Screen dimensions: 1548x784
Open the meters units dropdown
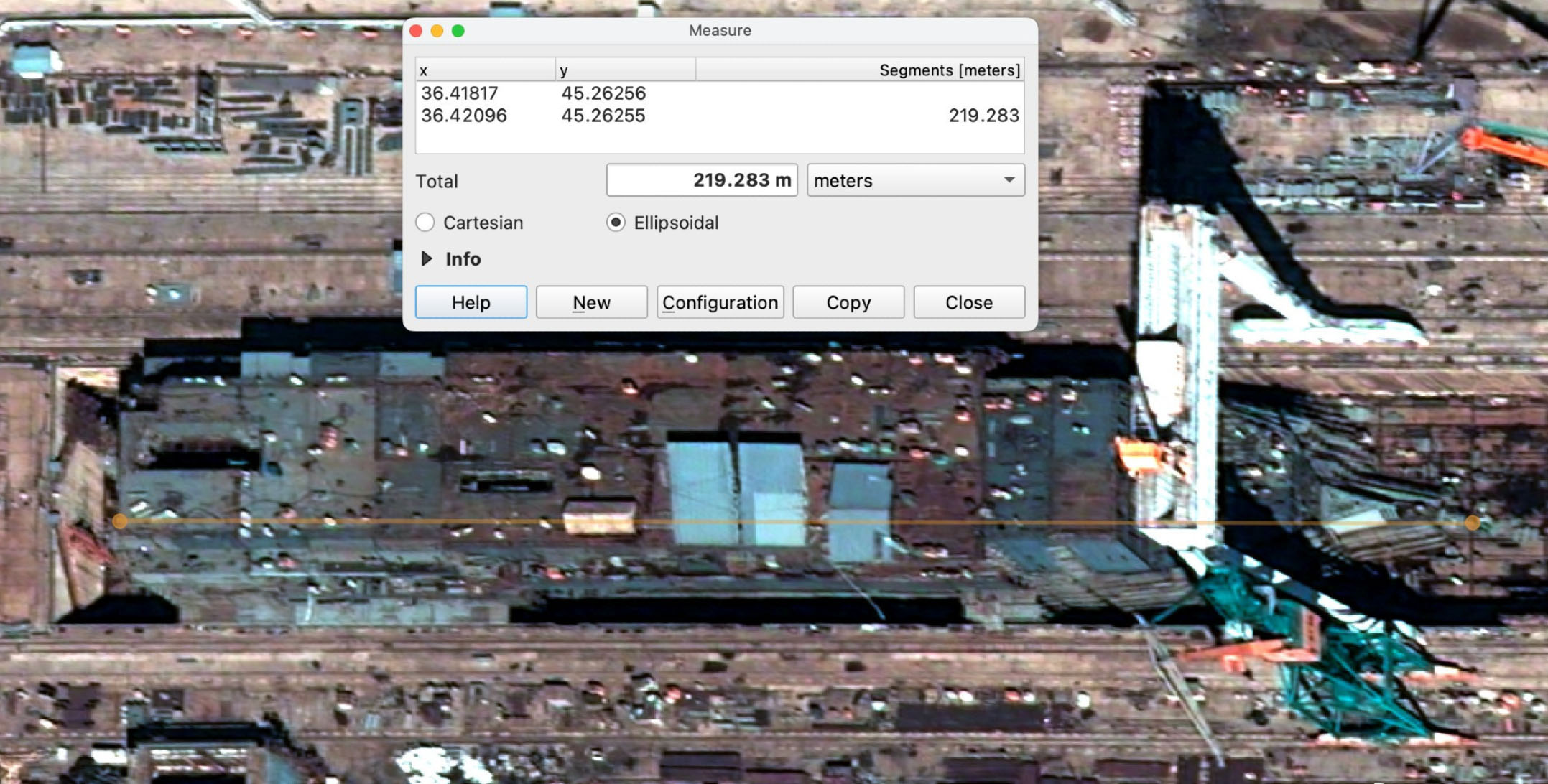click(x=915, y=180)
